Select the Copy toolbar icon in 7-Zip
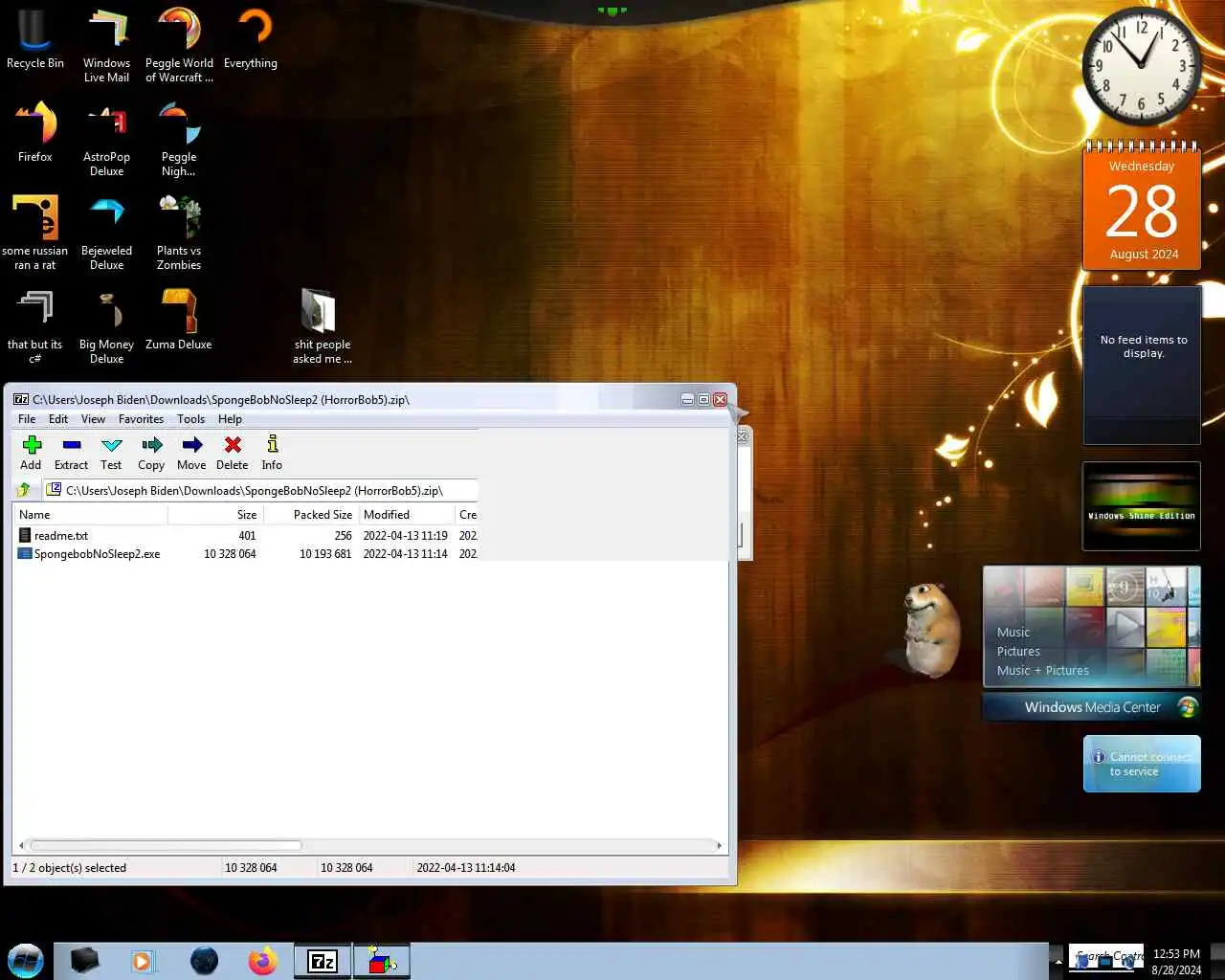 click(151, 453)
